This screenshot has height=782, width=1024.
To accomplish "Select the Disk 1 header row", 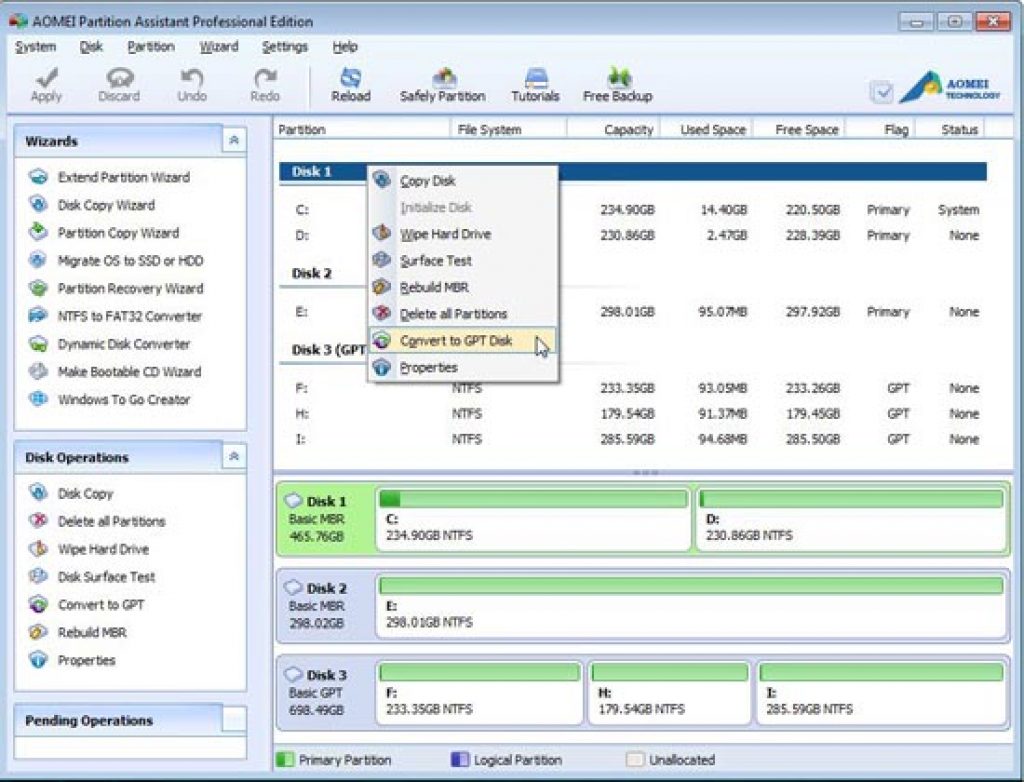I will [632, 172].
